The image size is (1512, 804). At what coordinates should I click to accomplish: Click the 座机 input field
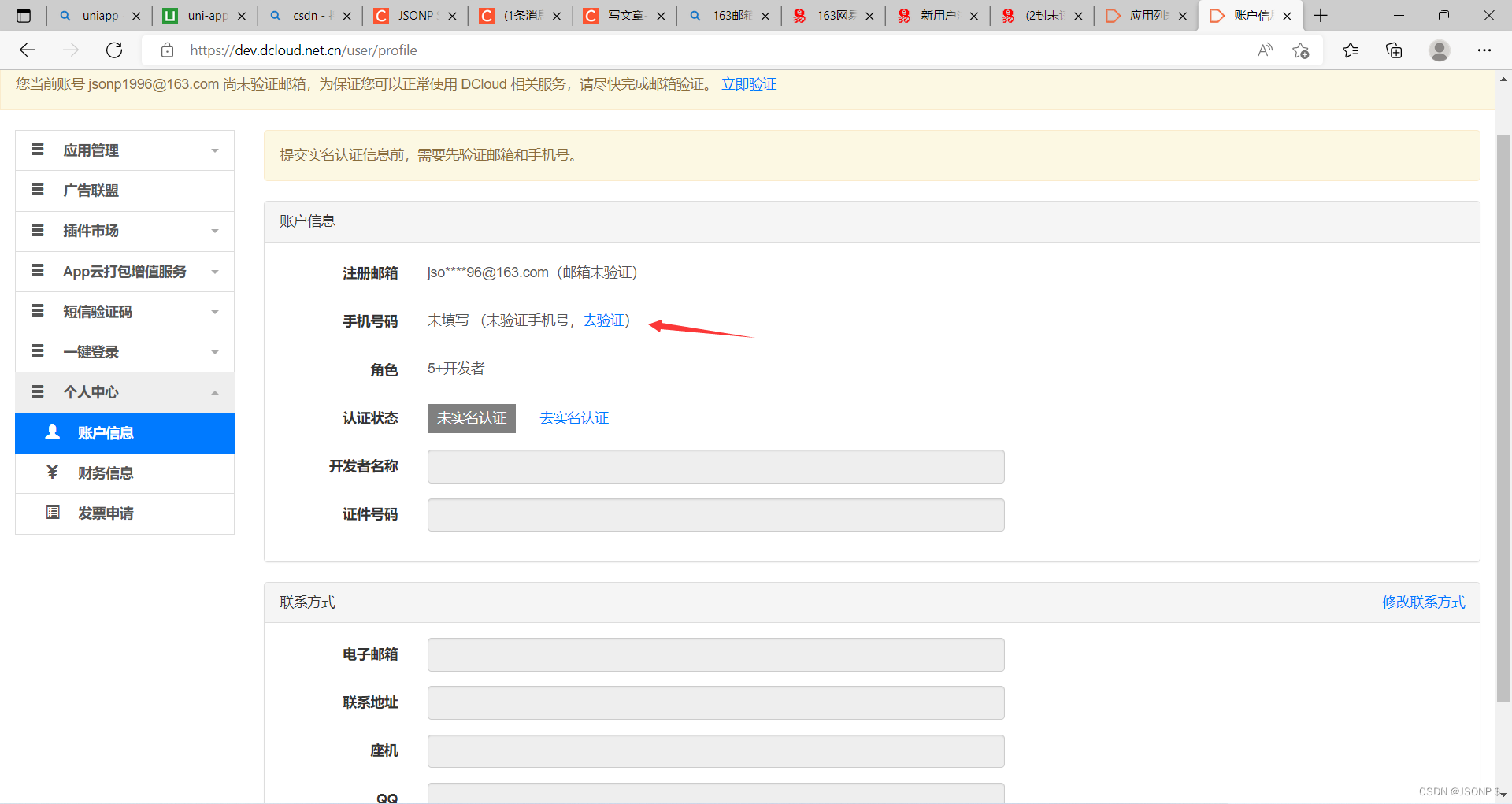716,751
